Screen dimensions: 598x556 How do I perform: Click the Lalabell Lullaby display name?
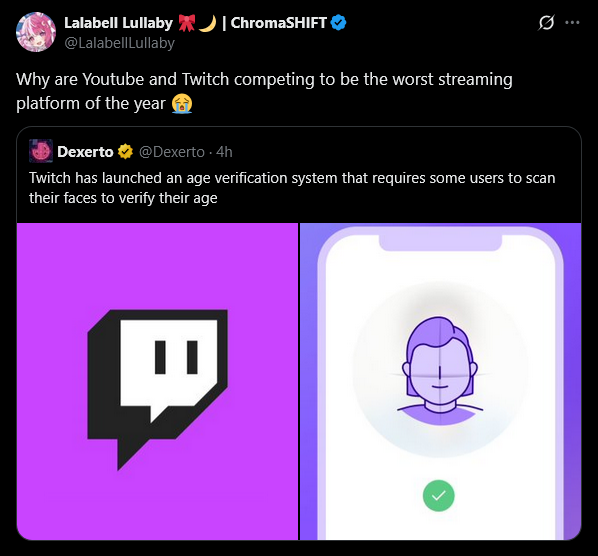pos(119,23)
